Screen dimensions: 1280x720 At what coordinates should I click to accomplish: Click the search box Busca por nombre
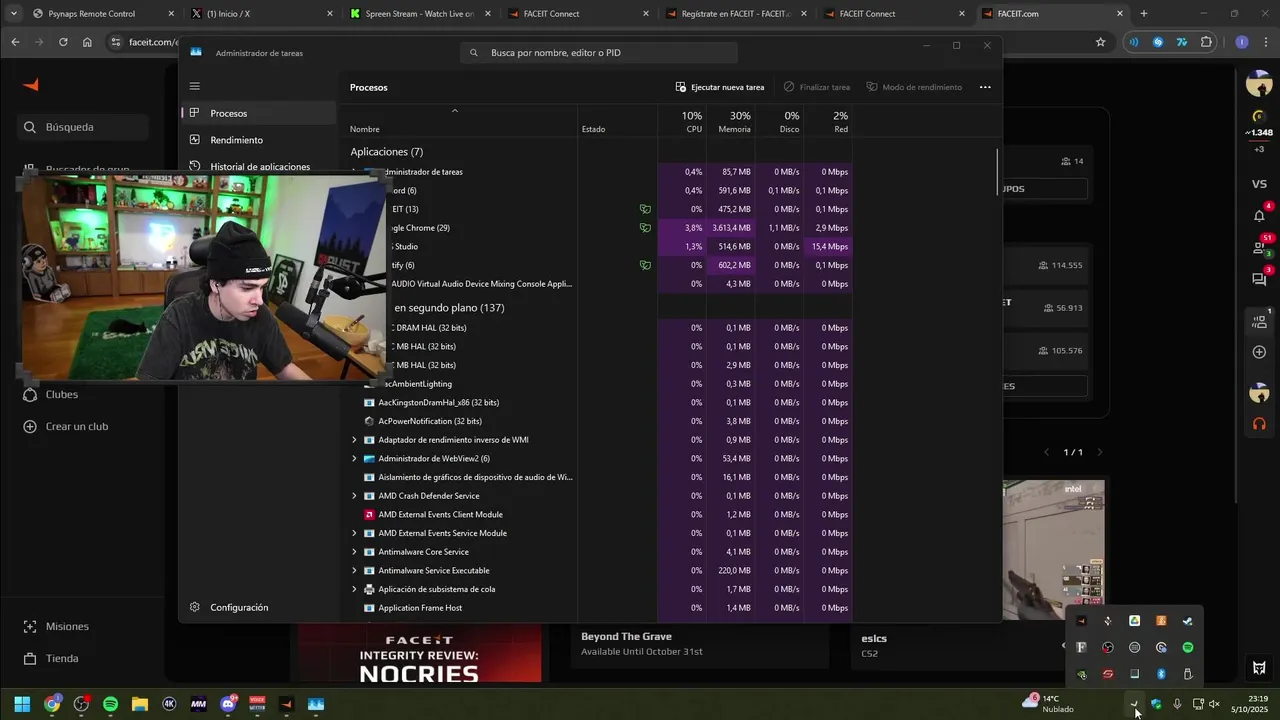pyautogui.click(x=599, y=52)
